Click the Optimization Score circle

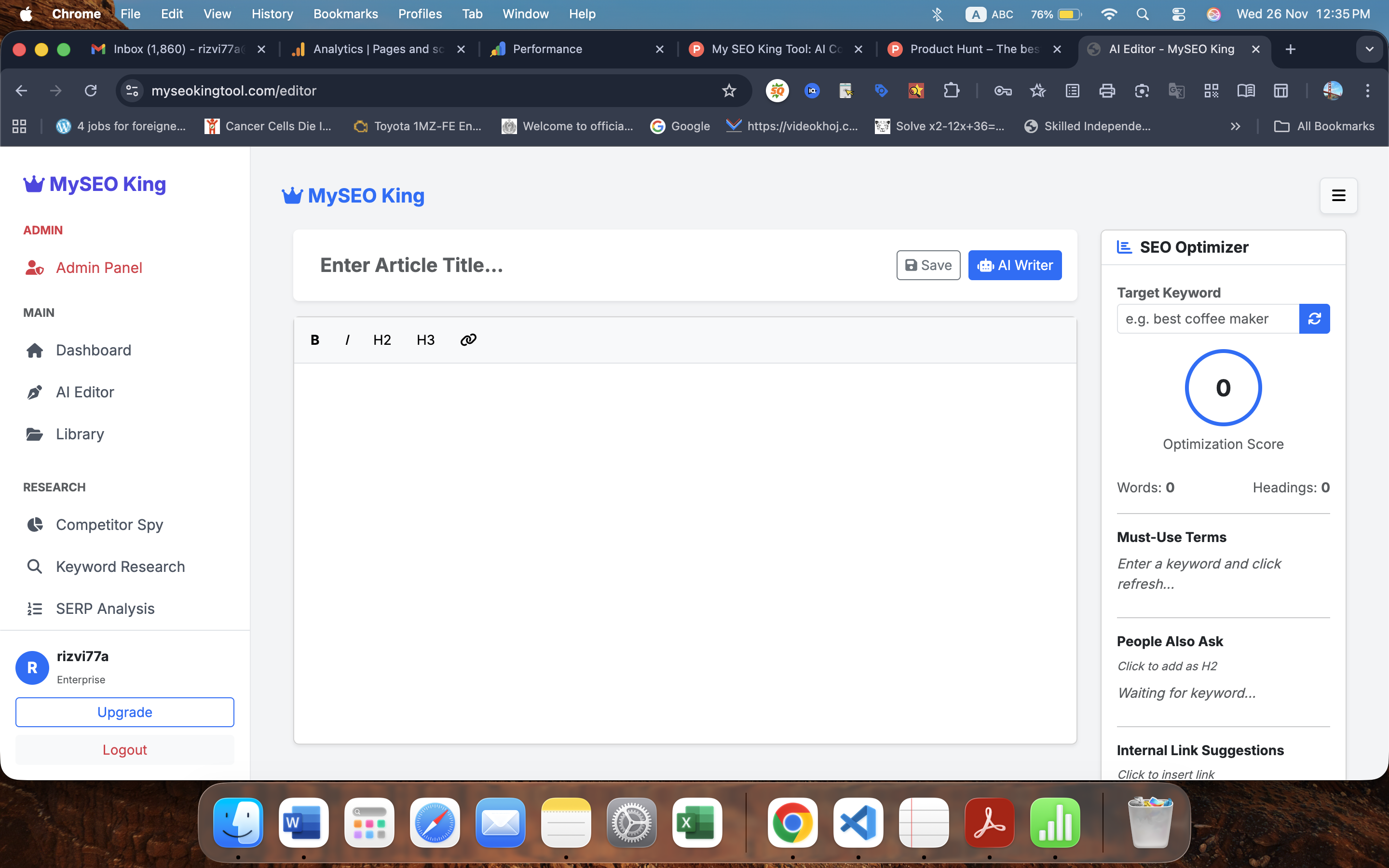click(1223, 388)
